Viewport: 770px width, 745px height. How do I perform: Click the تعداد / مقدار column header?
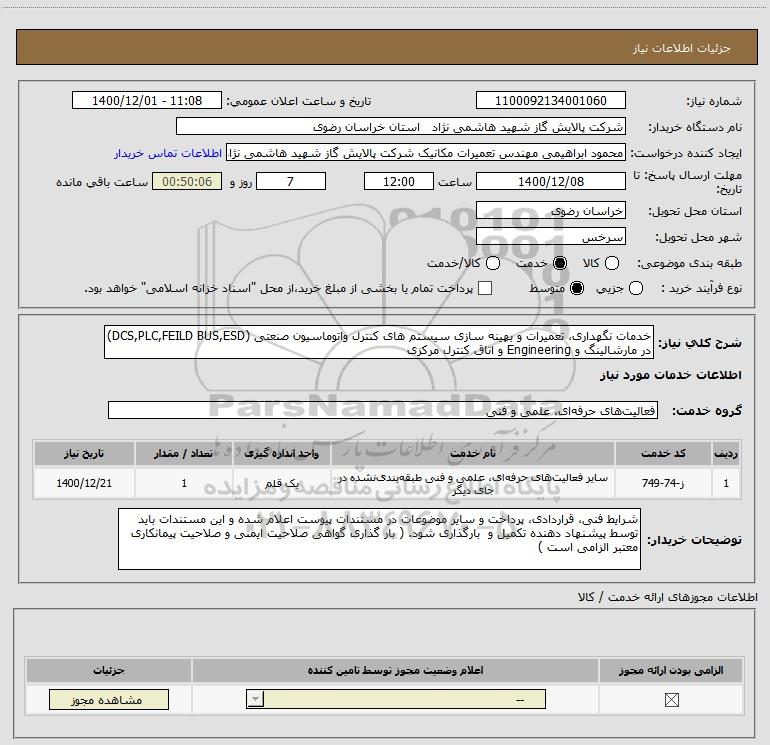tap(184, 453)
